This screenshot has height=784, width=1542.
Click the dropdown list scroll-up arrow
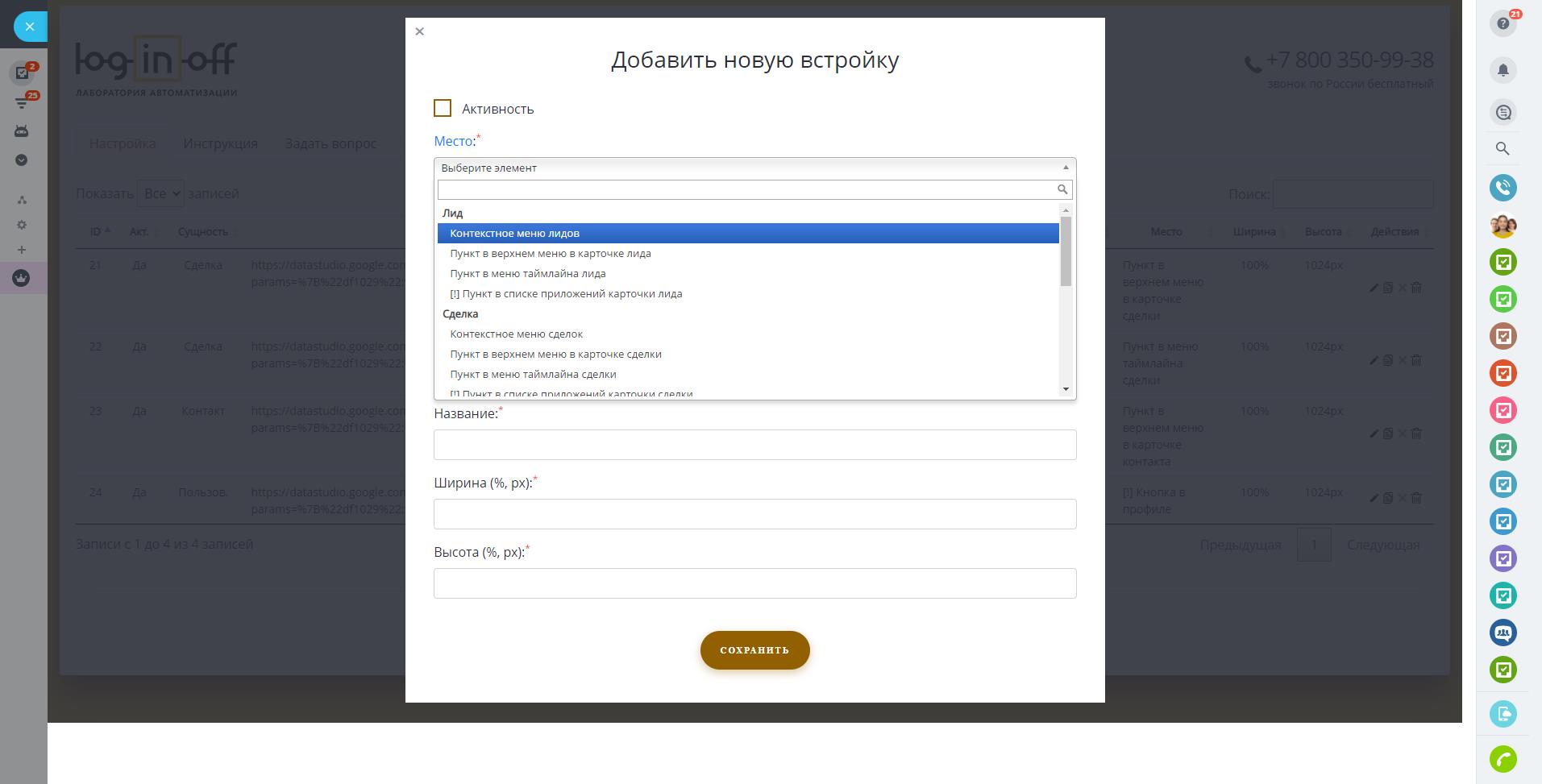pyautogui.click(x=1066, y=211)
